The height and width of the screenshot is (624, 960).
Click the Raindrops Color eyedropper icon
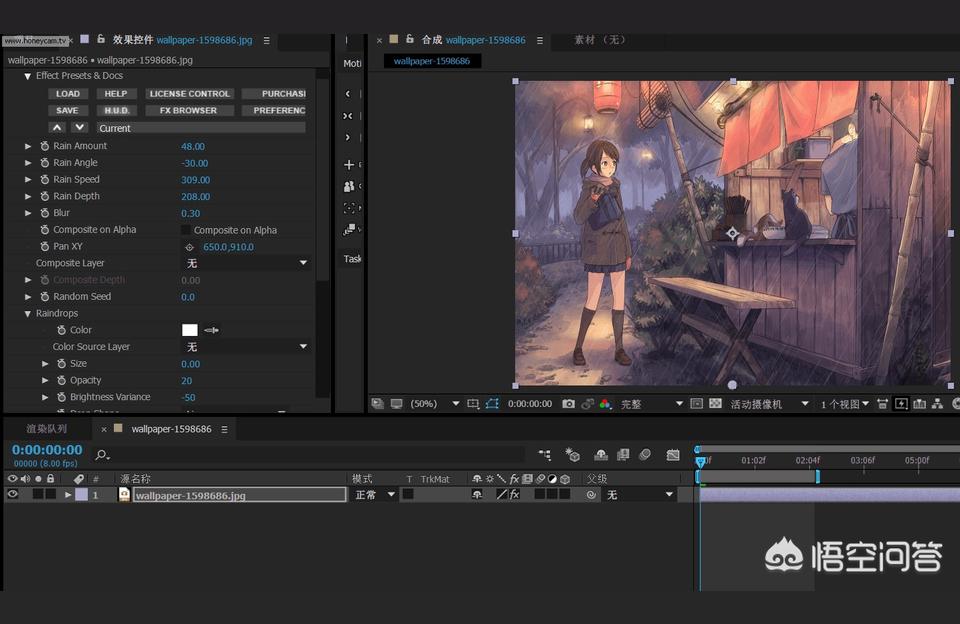[x=211, y=330]
